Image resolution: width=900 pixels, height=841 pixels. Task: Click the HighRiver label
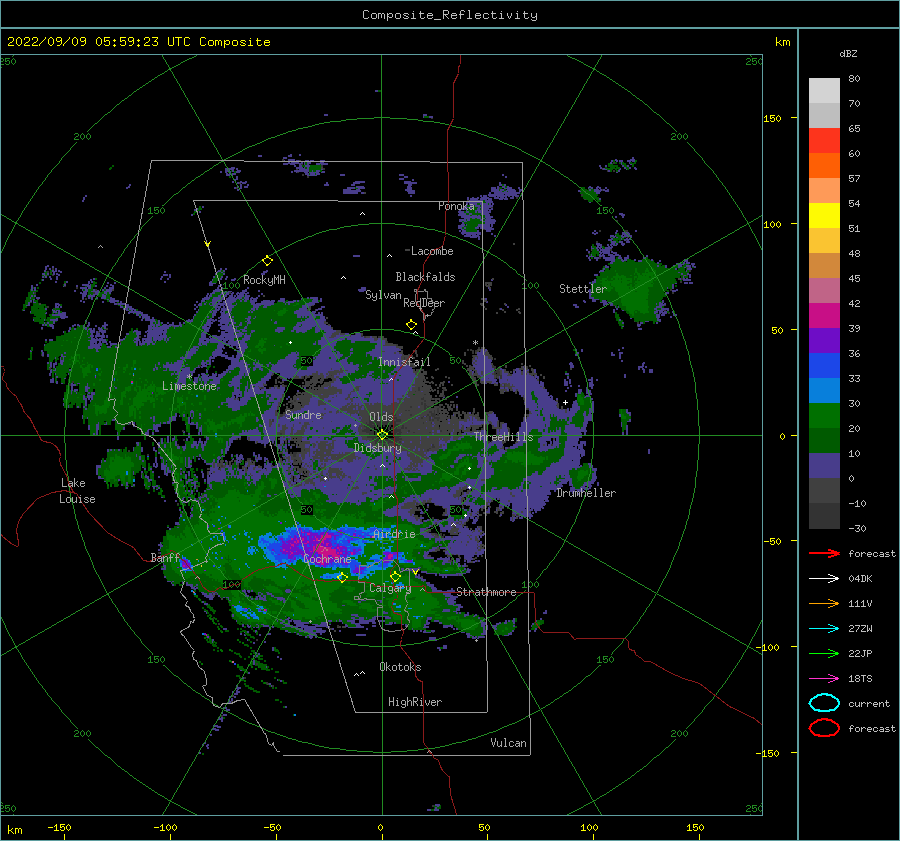[415, 702]
